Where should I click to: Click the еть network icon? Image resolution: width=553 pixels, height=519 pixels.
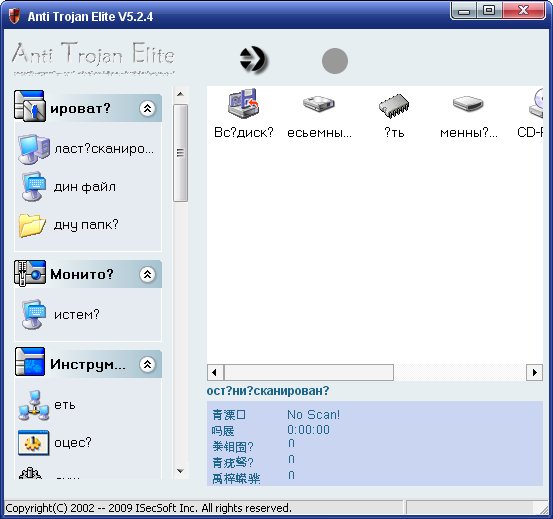tap(34, 405)
